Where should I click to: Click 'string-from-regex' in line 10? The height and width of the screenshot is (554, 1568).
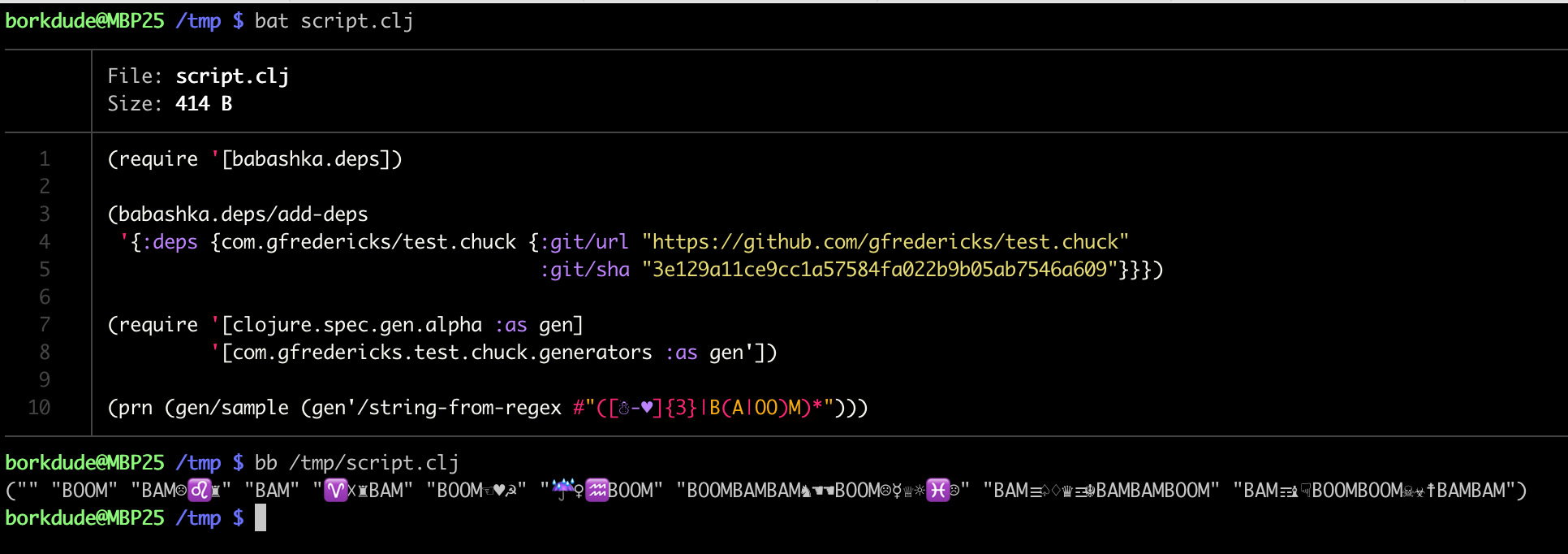coord(465,408)
